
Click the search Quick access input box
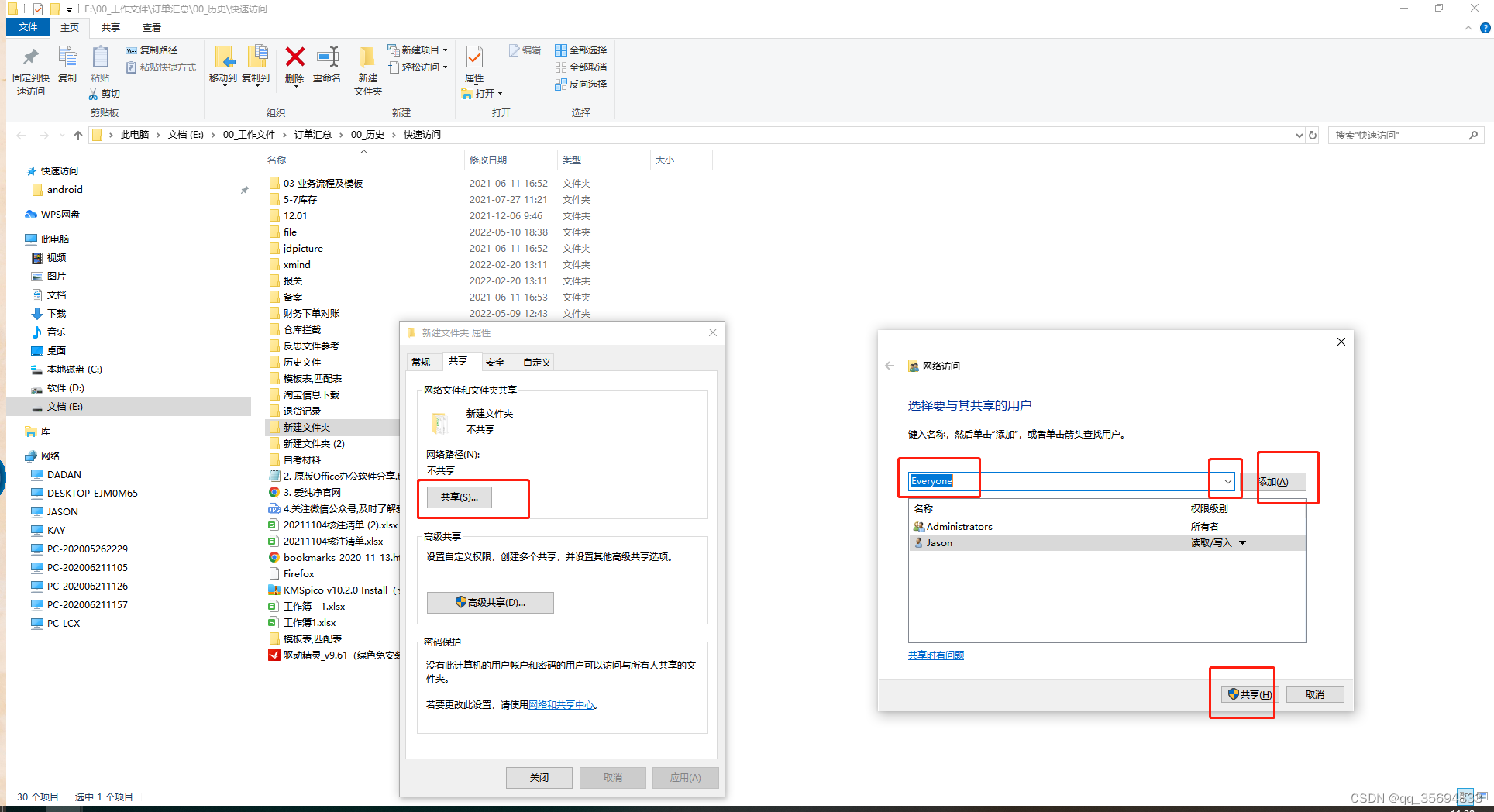click(x=1399, y=135)
